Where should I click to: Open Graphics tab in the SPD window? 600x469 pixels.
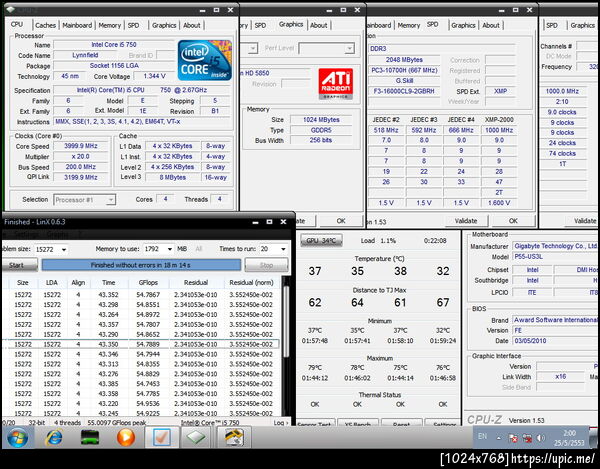[463, 25]
